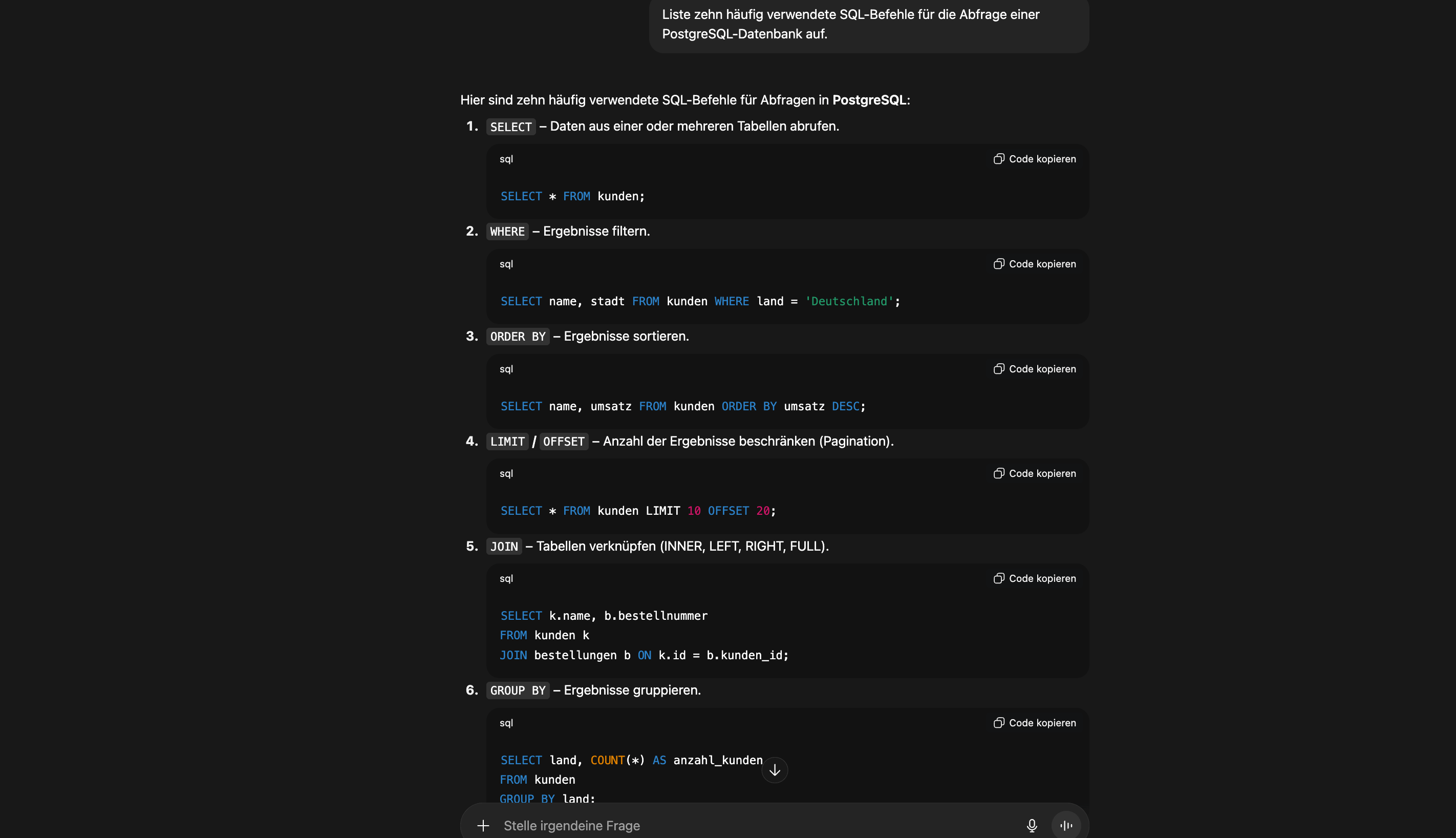Jump to bottom with the down-arrow button
The image size is (1456, 838).
(774, 770)
